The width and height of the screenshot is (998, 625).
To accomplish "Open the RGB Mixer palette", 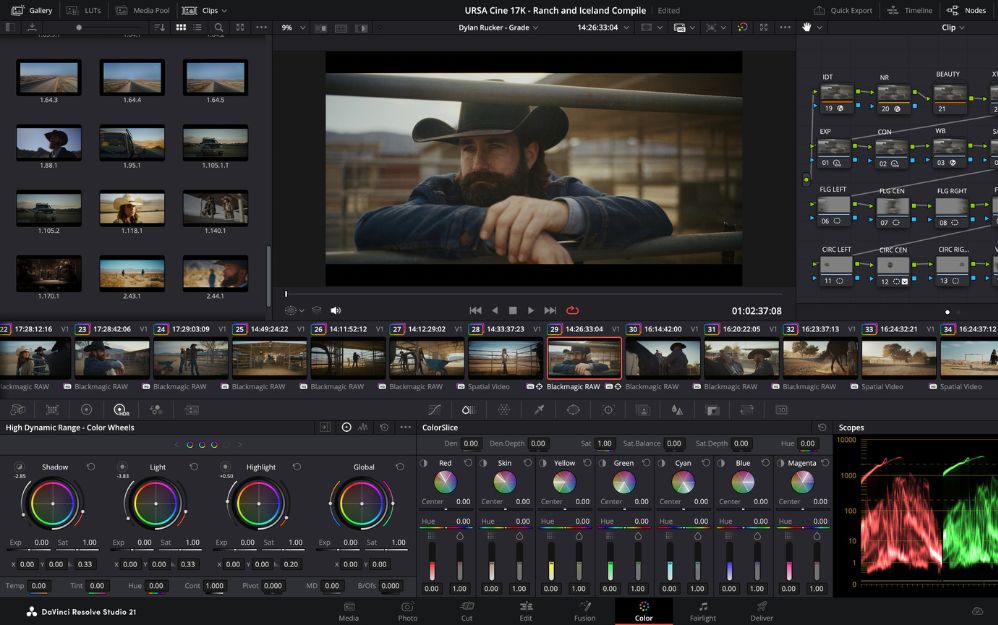I will click(x=155, y=410).
